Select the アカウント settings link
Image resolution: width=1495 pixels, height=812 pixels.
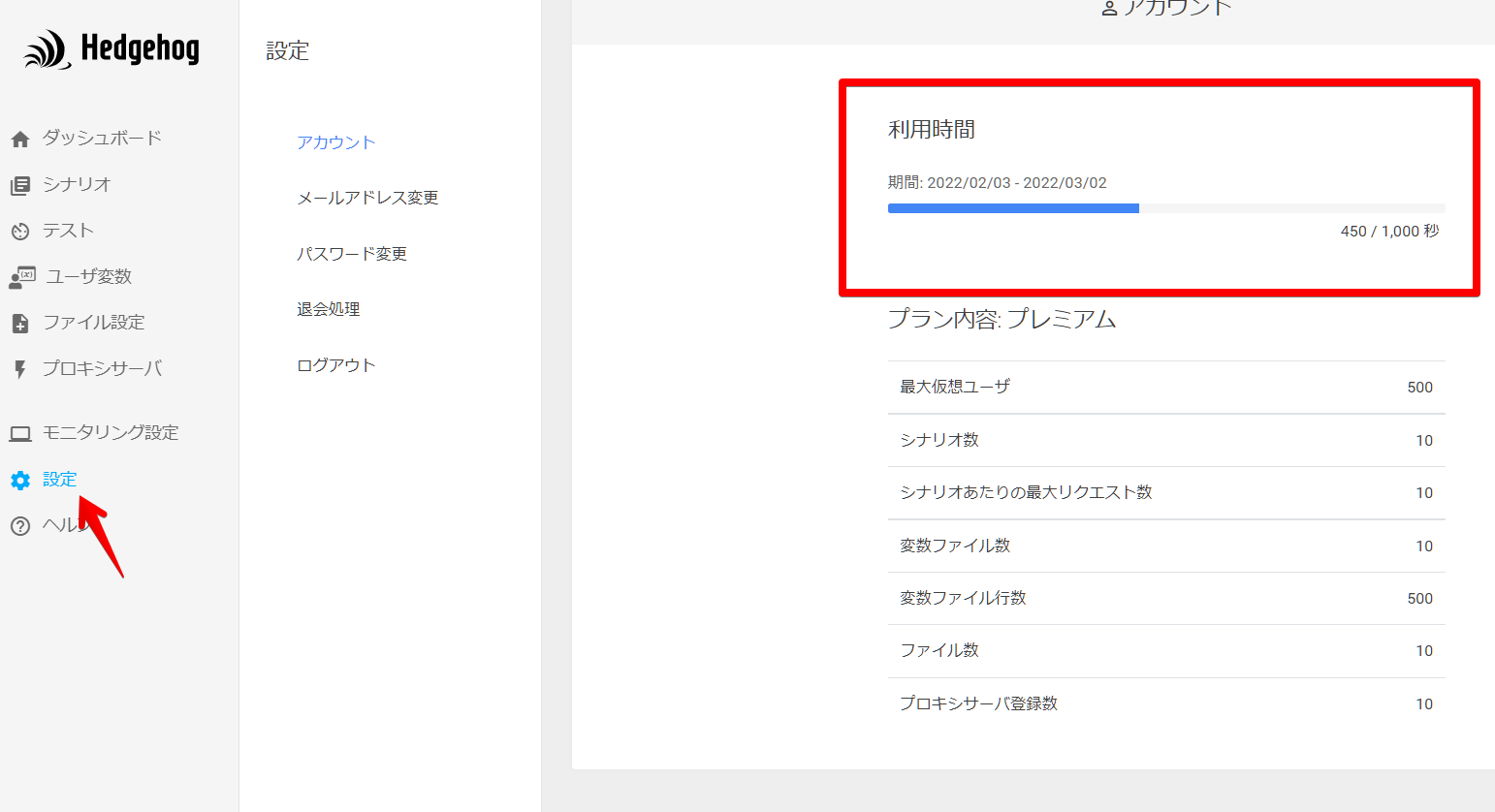[x=335, y=142]
